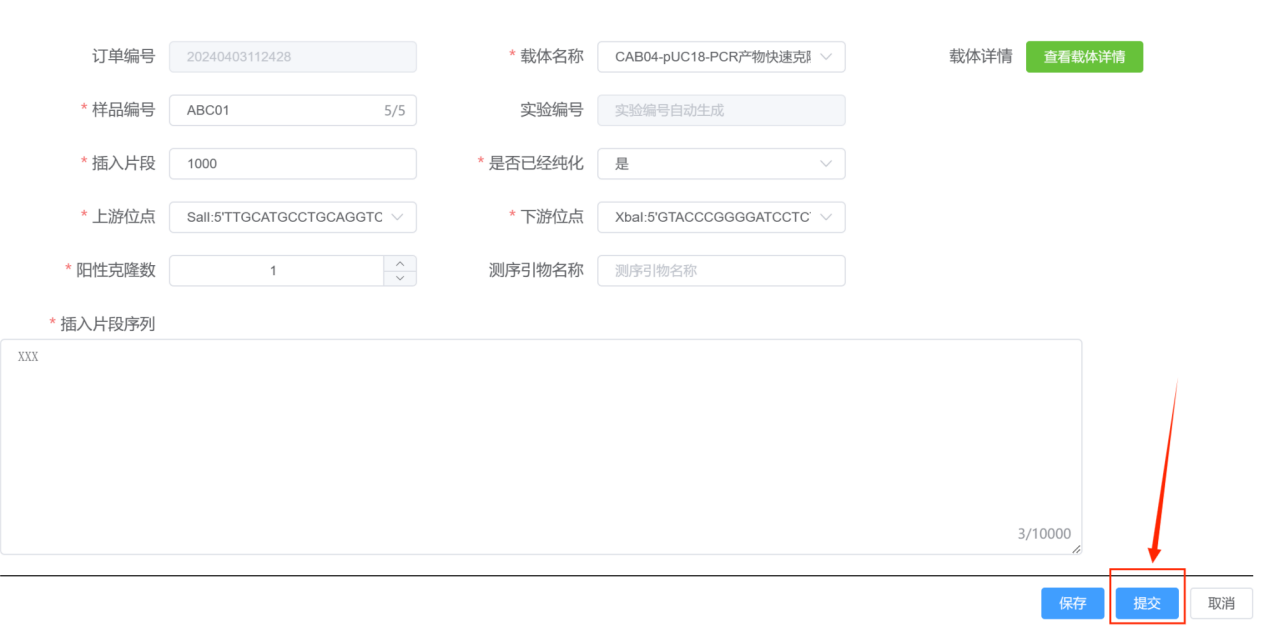Open the 上游位点 SalI dropdown

(293, 217)
